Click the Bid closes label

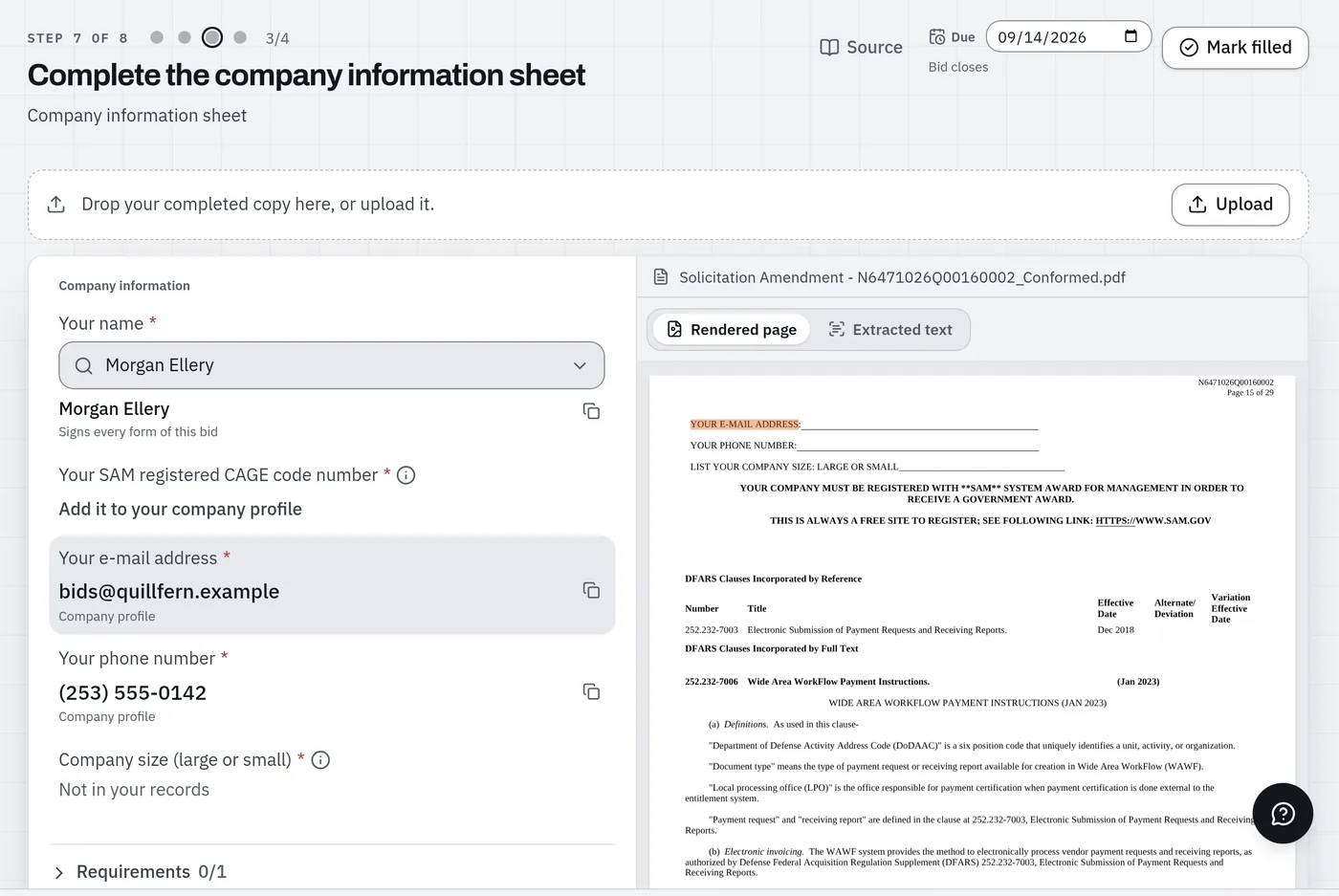[x=958, y=67]
